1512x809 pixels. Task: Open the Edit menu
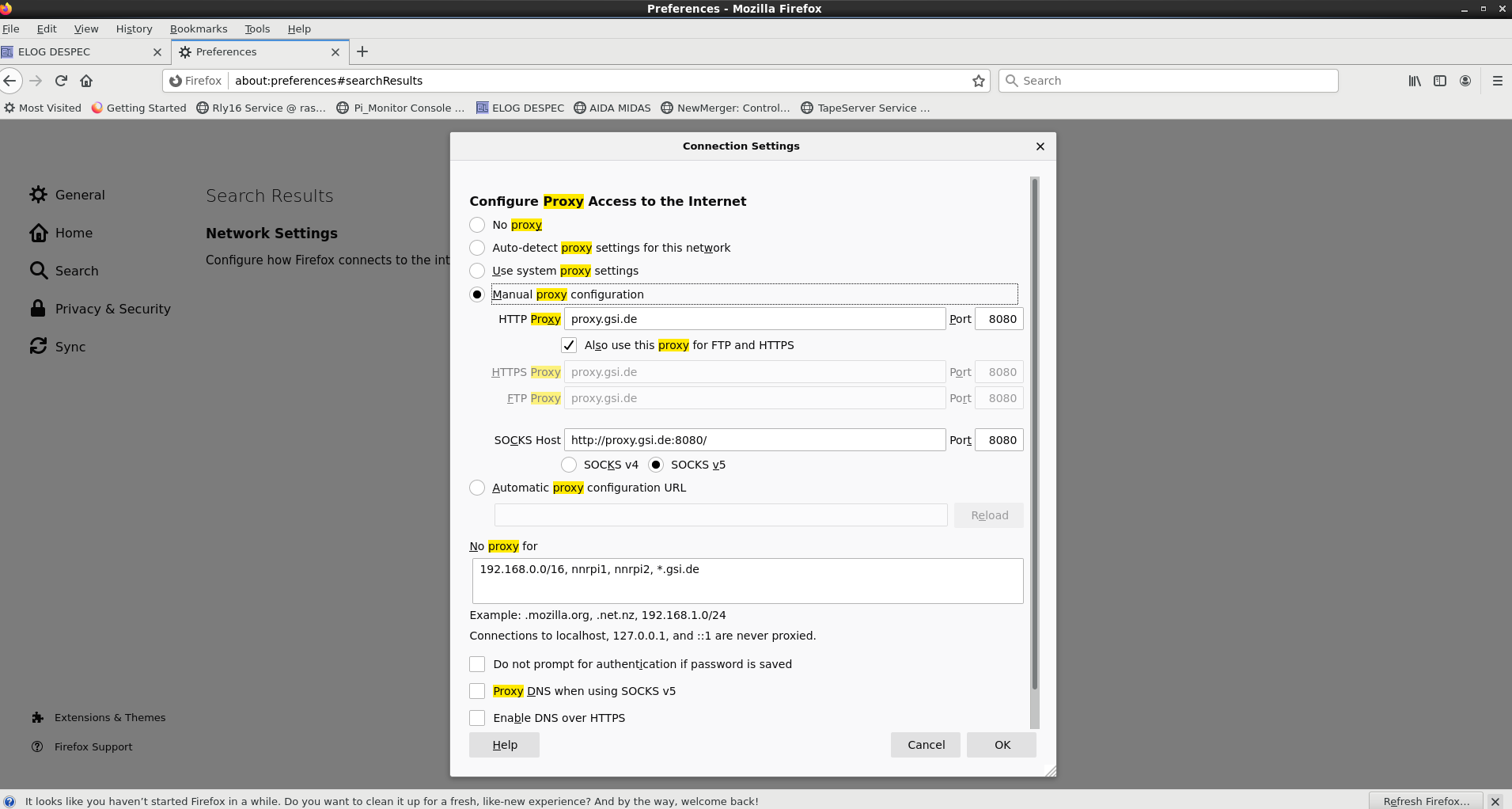click(47, 29)
